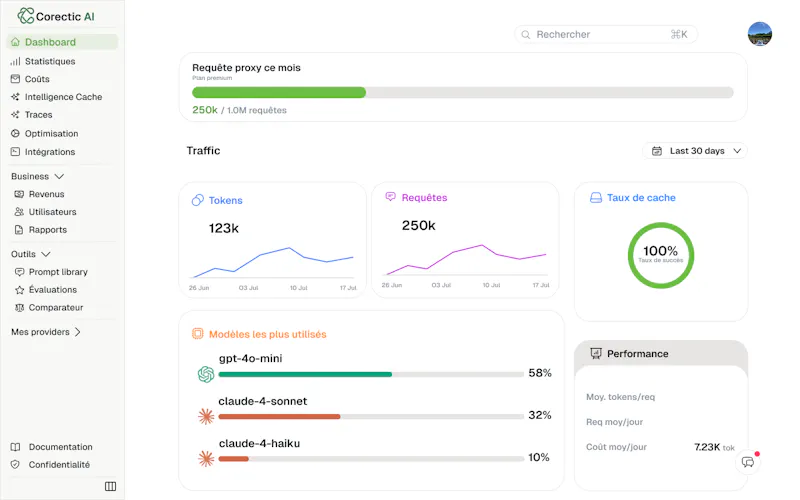
Task: Click the Claude logo beside claude-4-haiku
Action: point(206,459)
